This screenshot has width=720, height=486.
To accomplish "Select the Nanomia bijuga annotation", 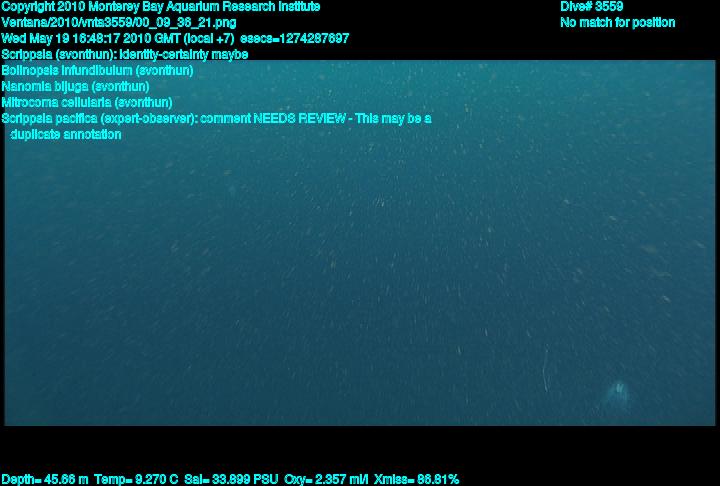I will click(75, 86).
